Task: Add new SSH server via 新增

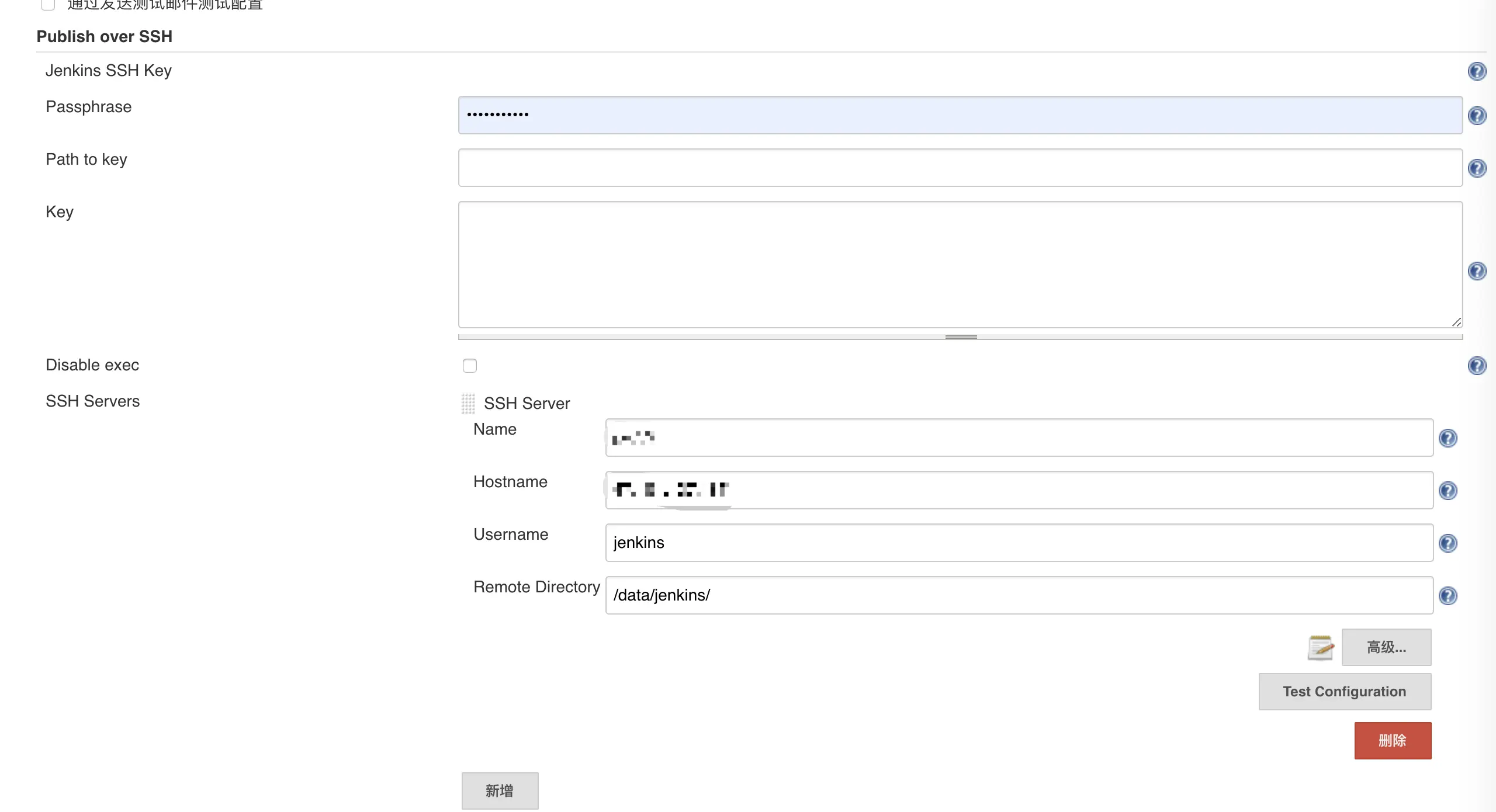Action: coord(500,791)
